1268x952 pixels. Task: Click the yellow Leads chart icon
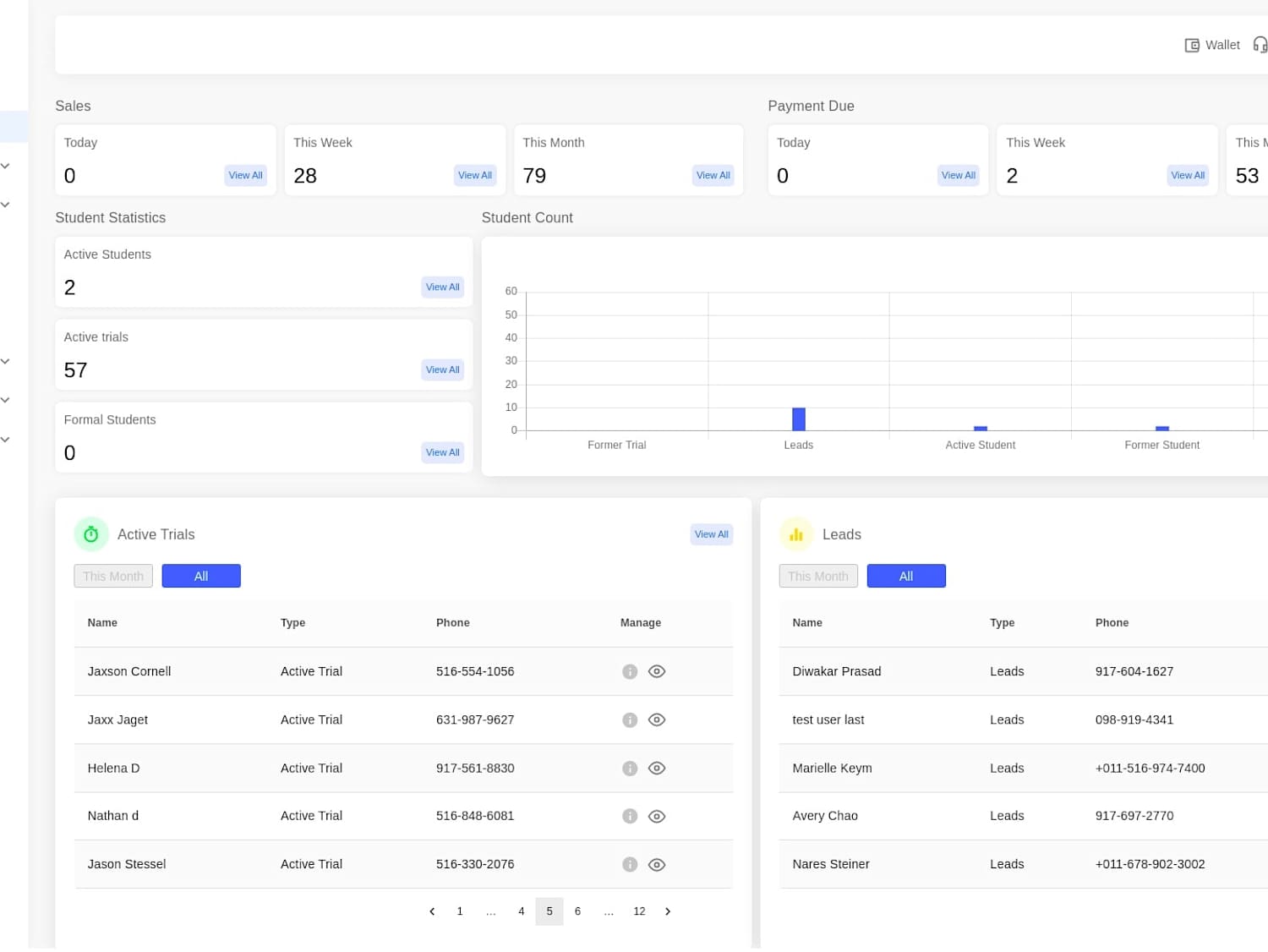(x=796, y=534)
